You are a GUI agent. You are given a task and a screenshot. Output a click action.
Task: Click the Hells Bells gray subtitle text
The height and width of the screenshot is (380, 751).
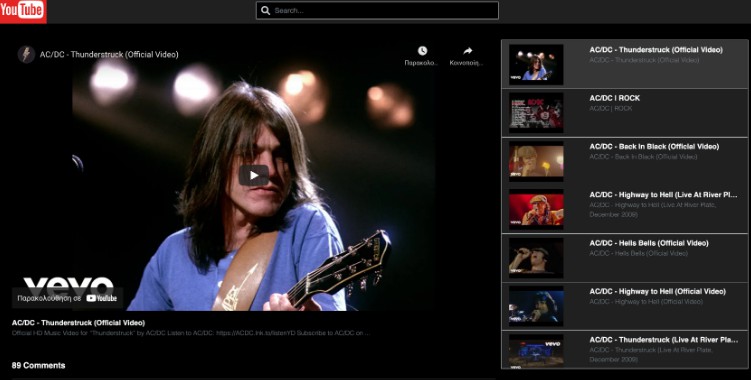(638, 253)
